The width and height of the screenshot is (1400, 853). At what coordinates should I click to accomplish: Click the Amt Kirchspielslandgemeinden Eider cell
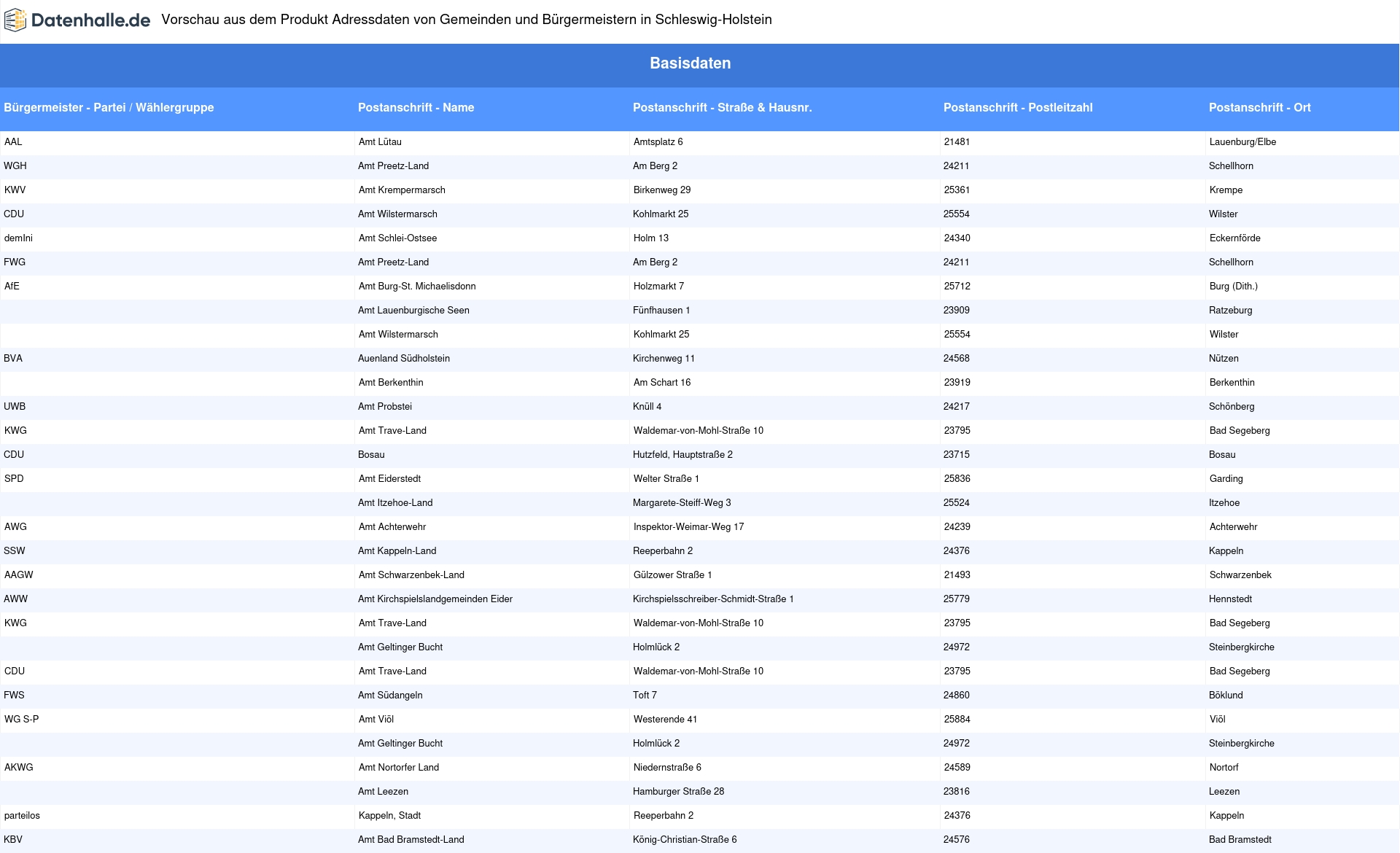point(435,599)
